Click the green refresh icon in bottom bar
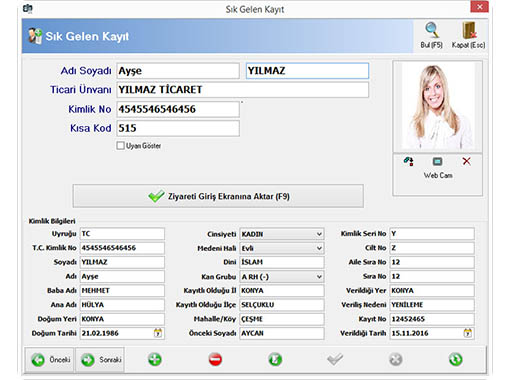The height and width of the screenshot is (380, 510). (455, 359)
